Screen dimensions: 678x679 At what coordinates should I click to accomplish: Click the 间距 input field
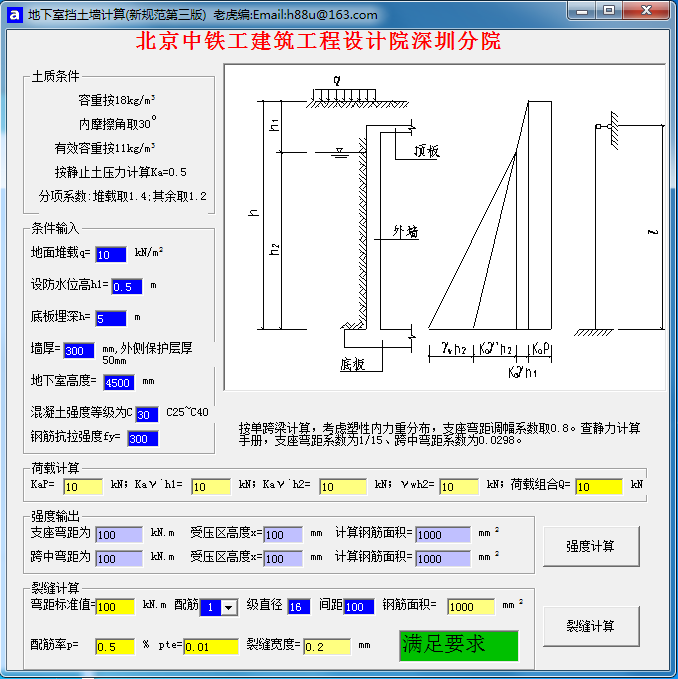pyautogui.click(x=359, y=607)
